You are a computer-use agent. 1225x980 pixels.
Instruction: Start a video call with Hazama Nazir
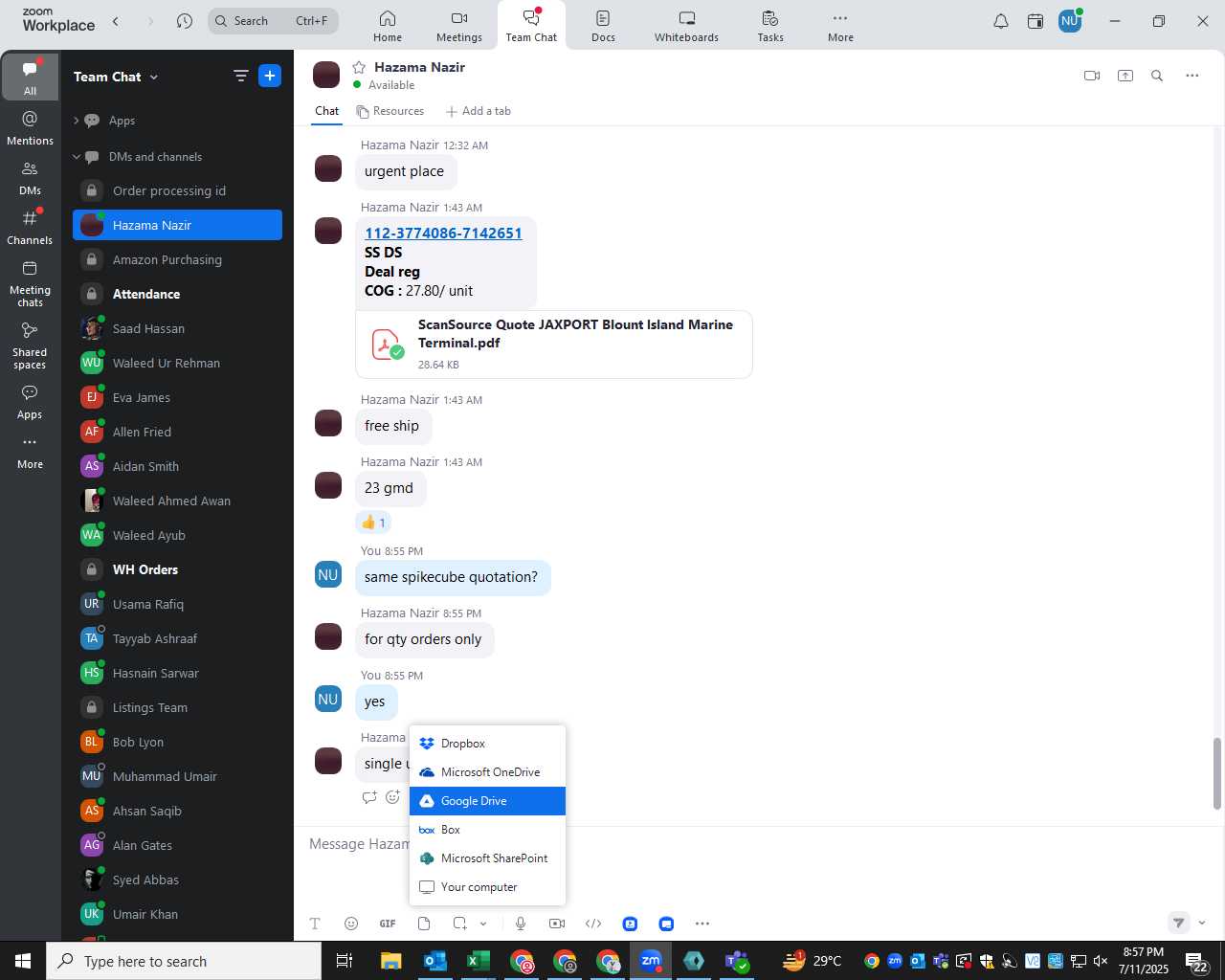(1092, 76)
